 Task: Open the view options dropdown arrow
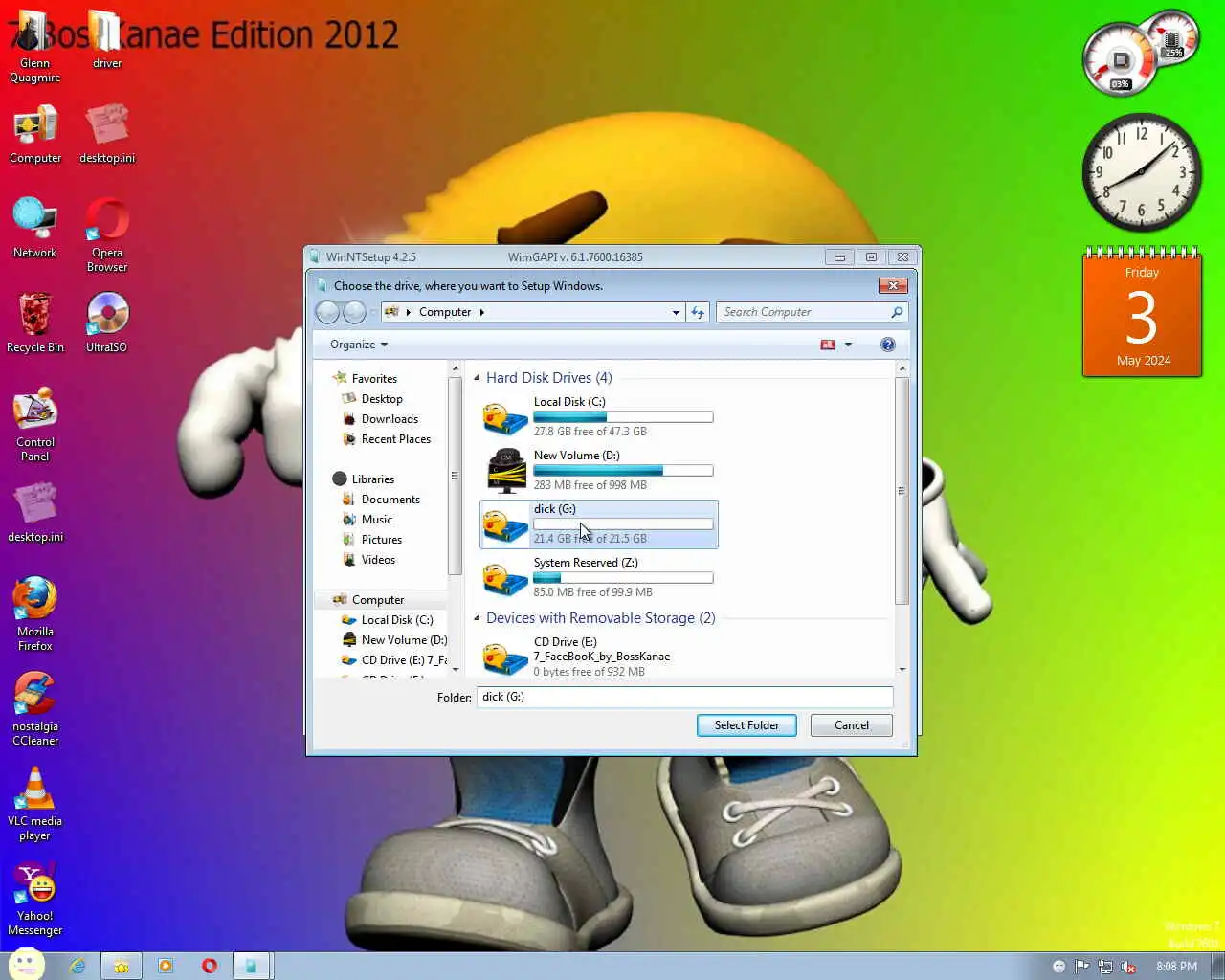(848, 345)
